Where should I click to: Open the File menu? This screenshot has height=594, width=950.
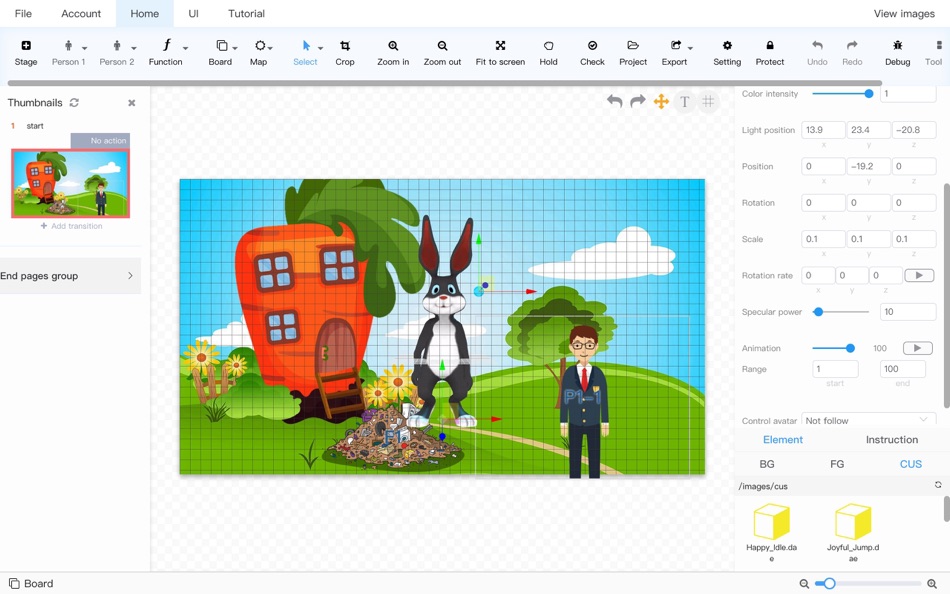click(x=23, y=13)
